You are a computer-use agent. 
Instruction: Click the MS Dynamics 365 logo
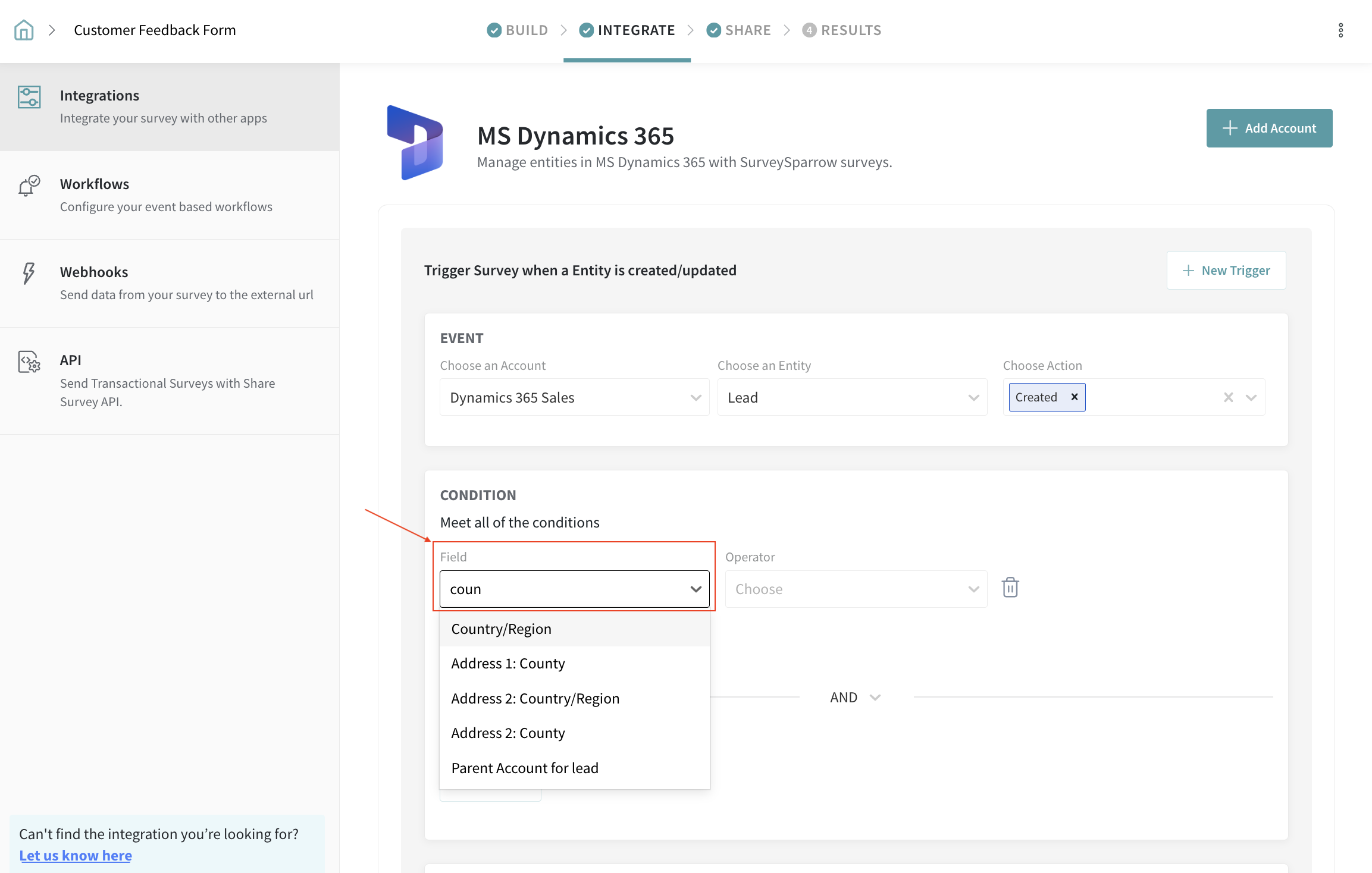415,142
